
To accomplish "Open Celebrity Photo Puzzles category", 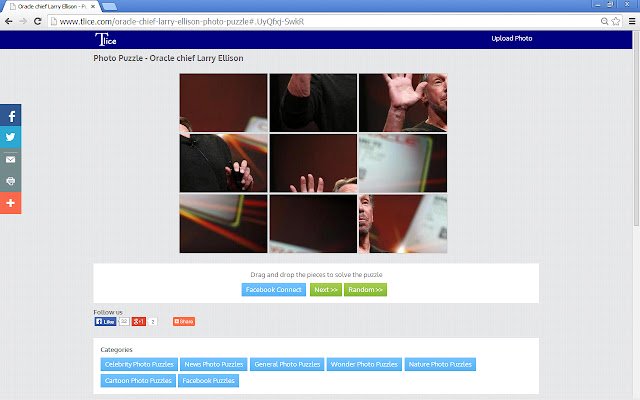I will (139, 364).
